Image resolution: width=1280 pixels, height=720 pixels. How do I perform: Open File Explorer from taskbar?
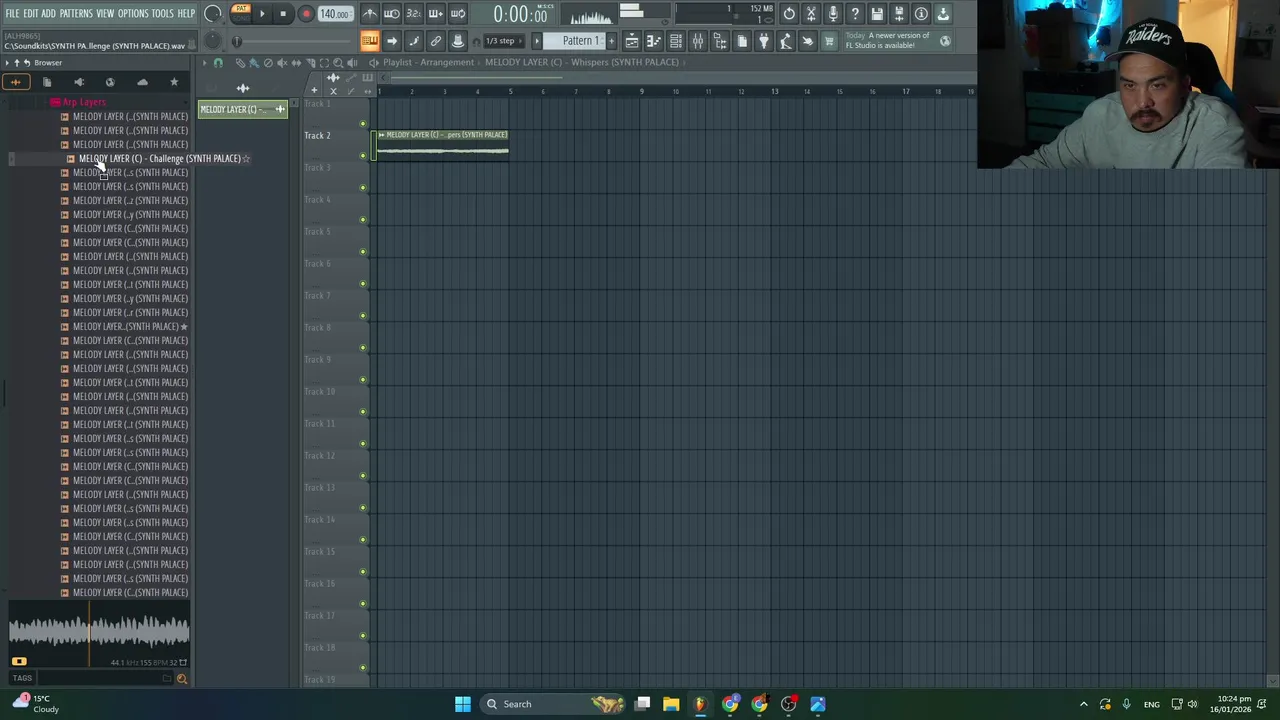671,704
